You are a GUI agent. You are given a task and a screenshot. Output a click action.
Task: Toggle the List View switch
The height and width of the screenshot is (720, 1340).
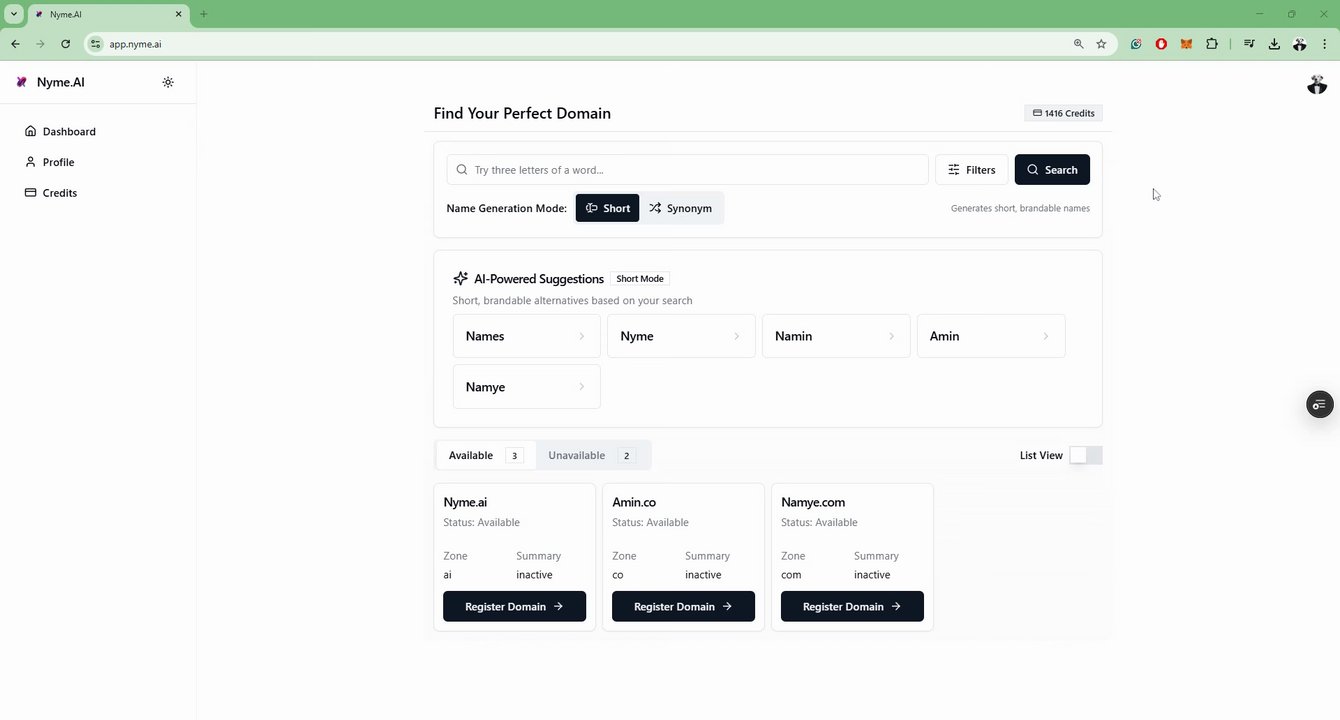tap(1086, 455)
